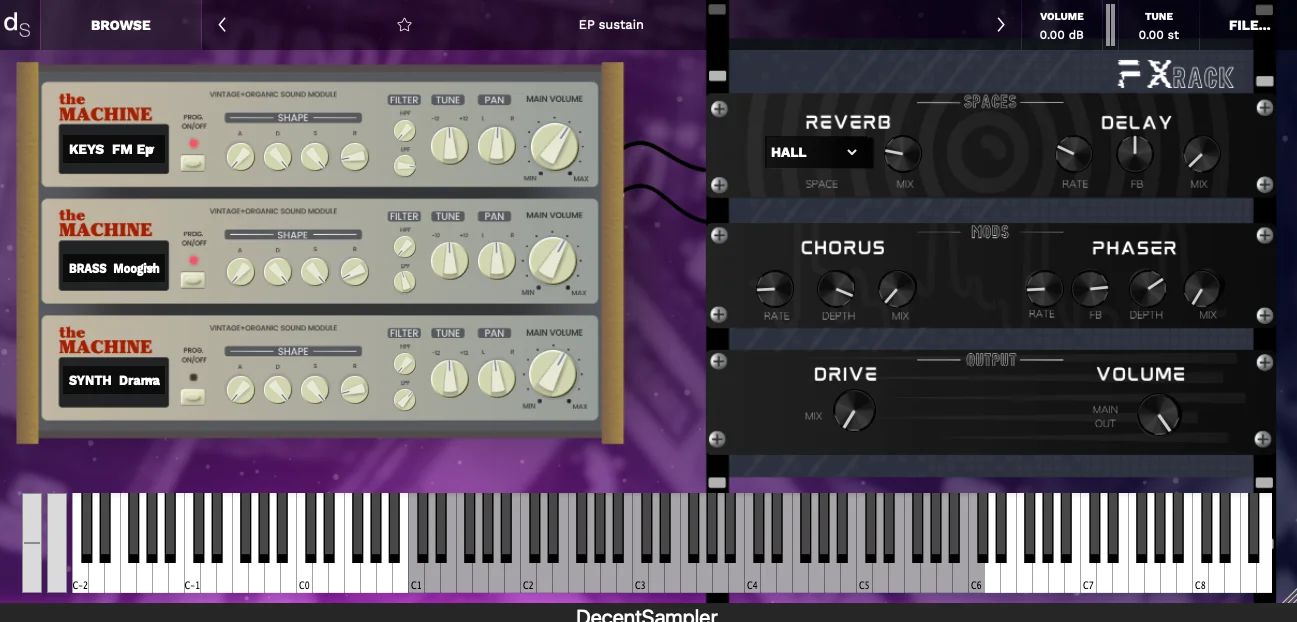
Task: Toggle PROG ON/OFF for KEYS FM Ep module
Action: pos(193,163)
